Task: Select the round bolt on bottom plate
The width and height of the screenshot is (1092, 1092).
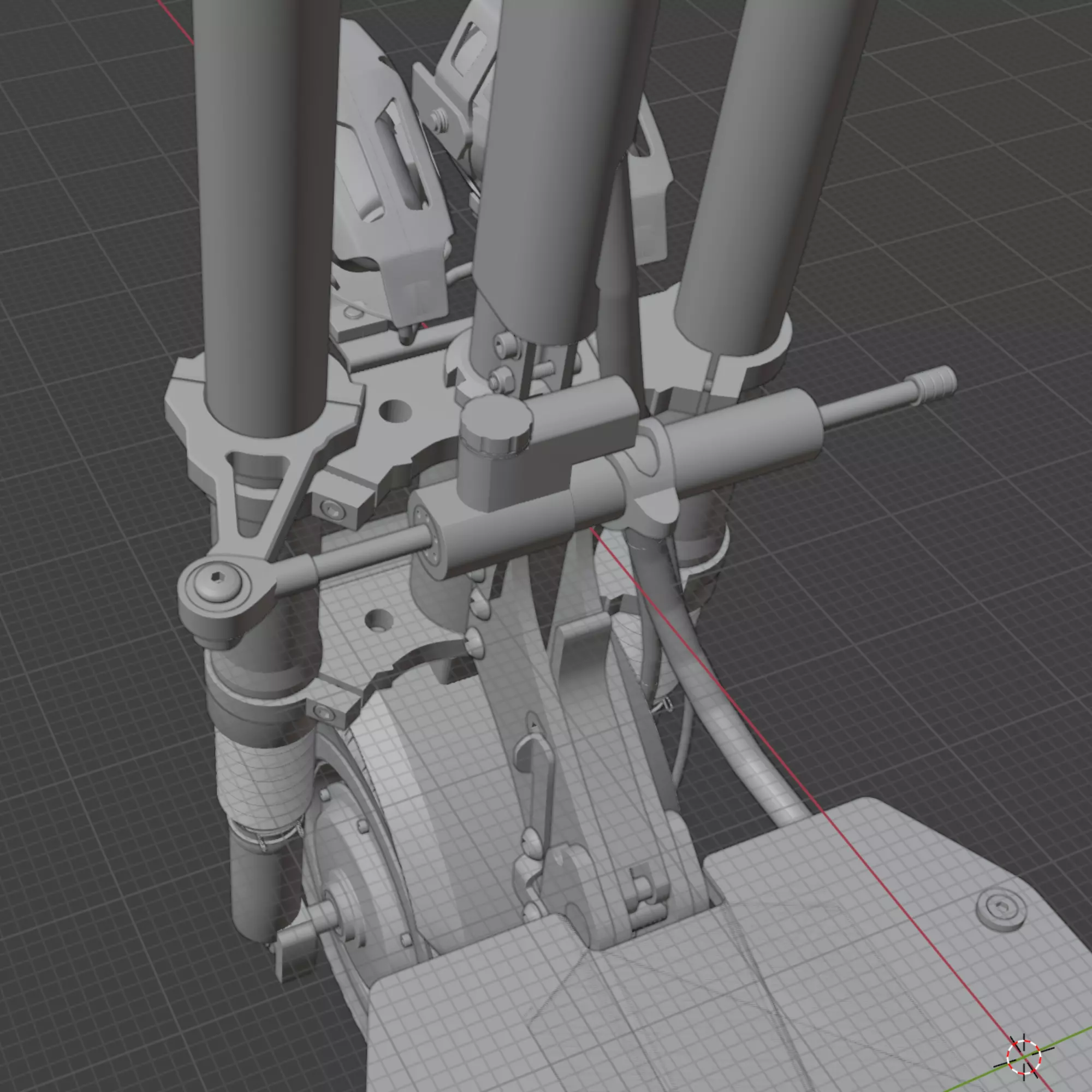Action: click(x=1002, y=910)
